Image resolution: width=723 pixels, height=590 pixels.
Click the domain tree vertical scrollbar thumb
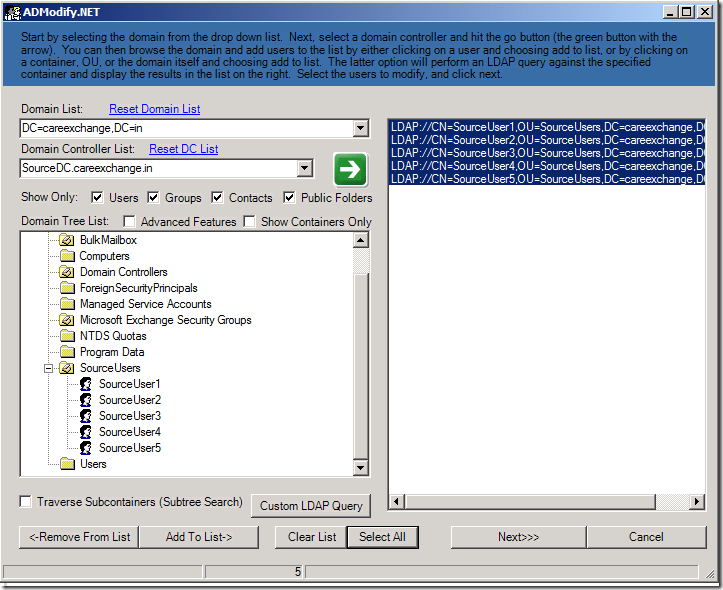tap(361, 366)
